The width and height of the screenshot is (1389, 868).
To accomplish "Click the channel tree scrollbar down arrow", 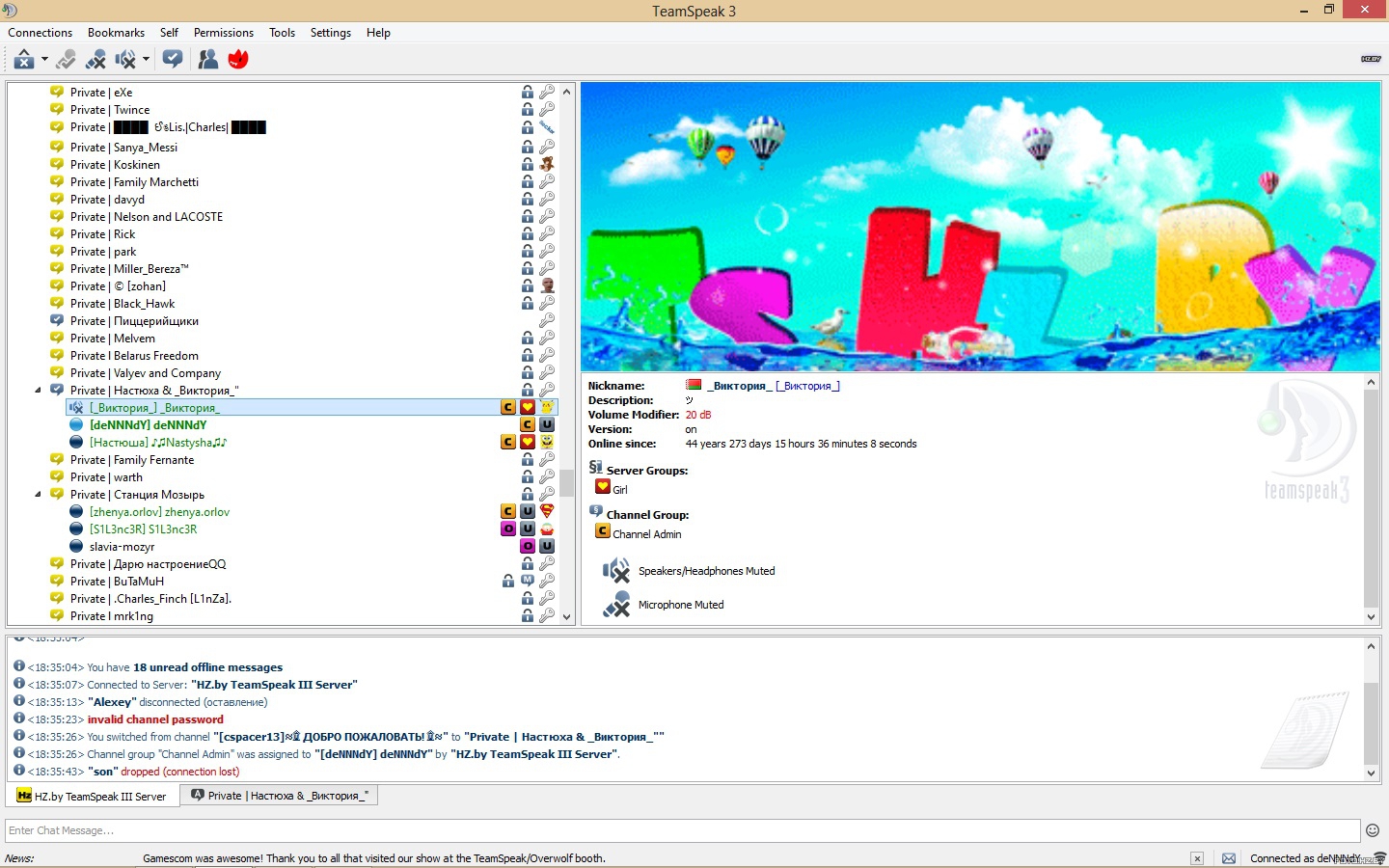I will pos(567,617).
